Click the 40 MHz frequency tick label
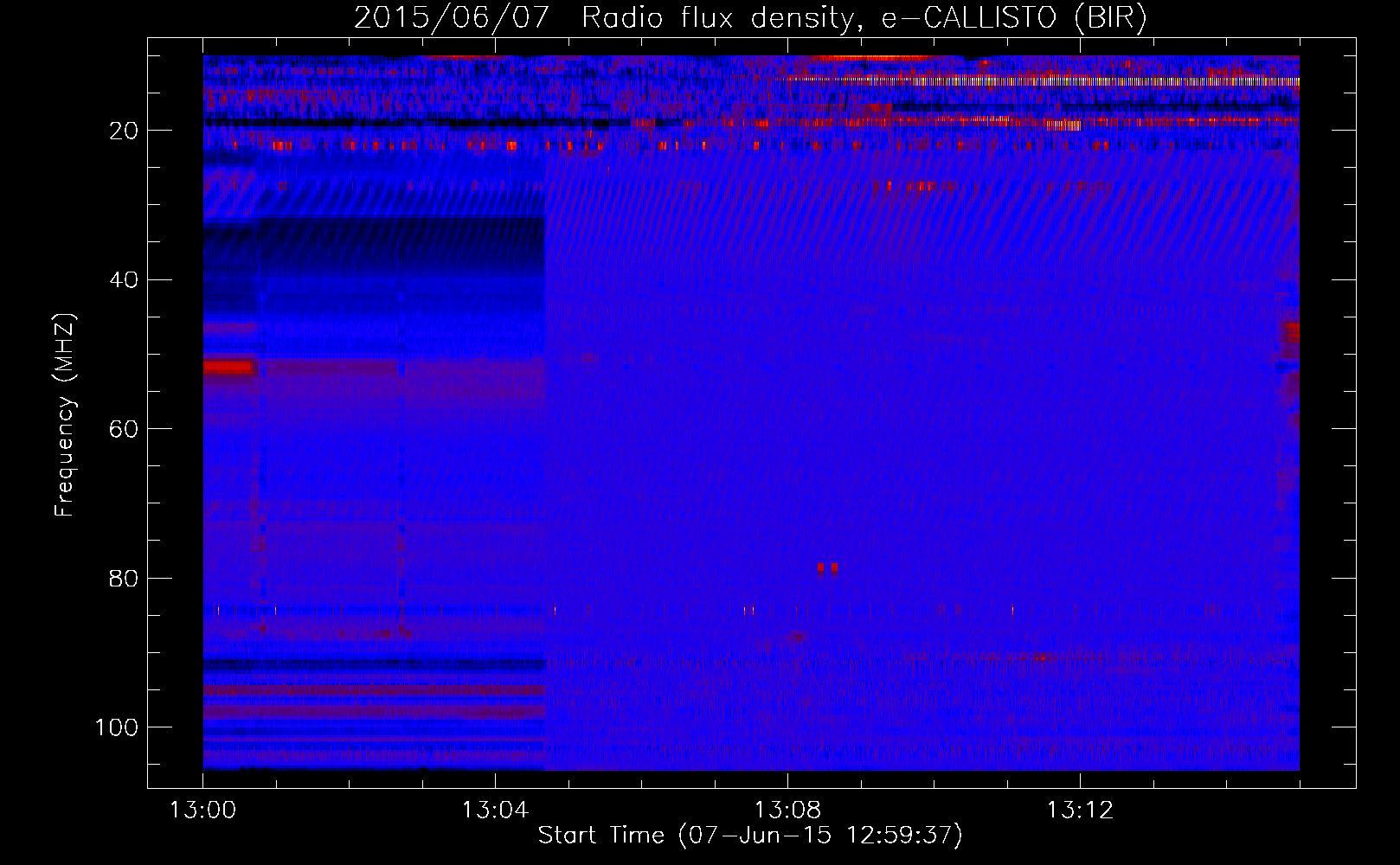Screen dimensions: 1400x865 124,280
